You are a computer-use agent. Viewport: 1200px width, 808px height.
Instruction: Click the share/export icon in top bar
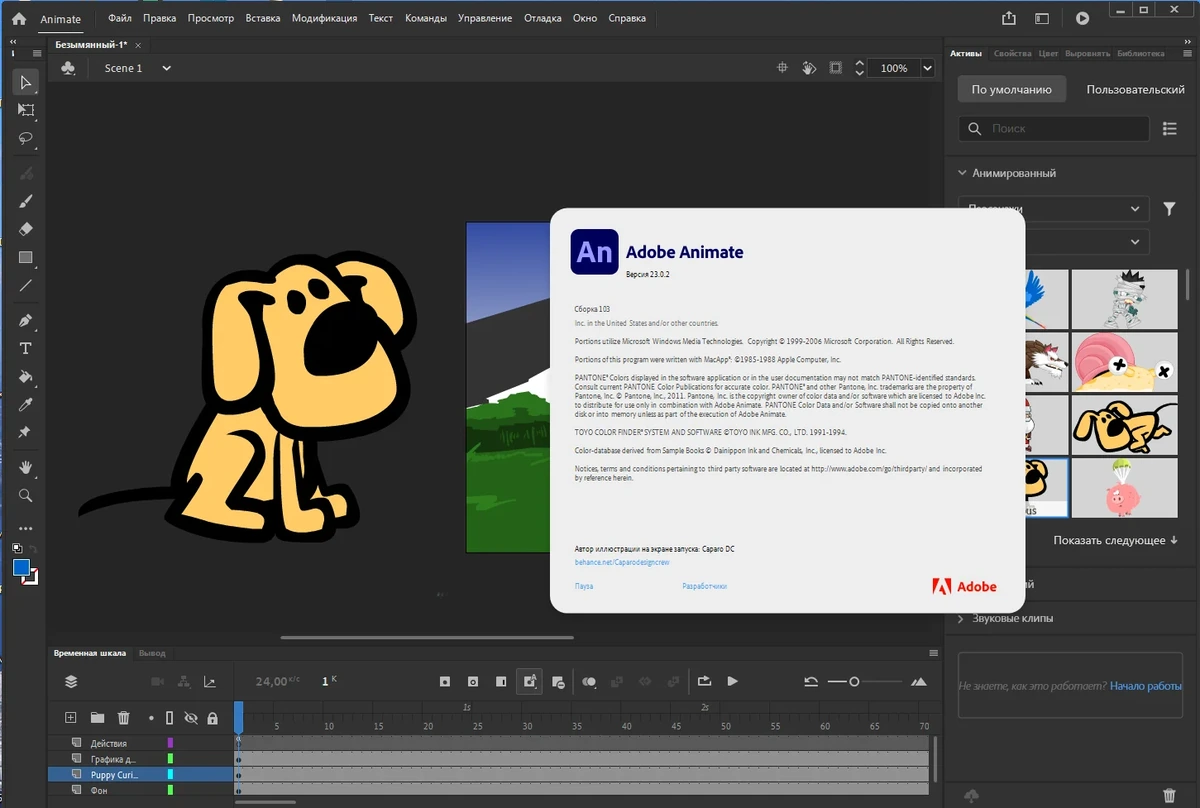pyautogui.click(x=1009, y=18)
